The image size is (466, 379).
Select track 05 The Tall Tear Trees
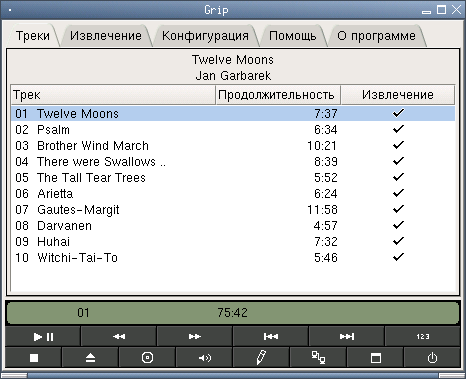tap(233, 177)
